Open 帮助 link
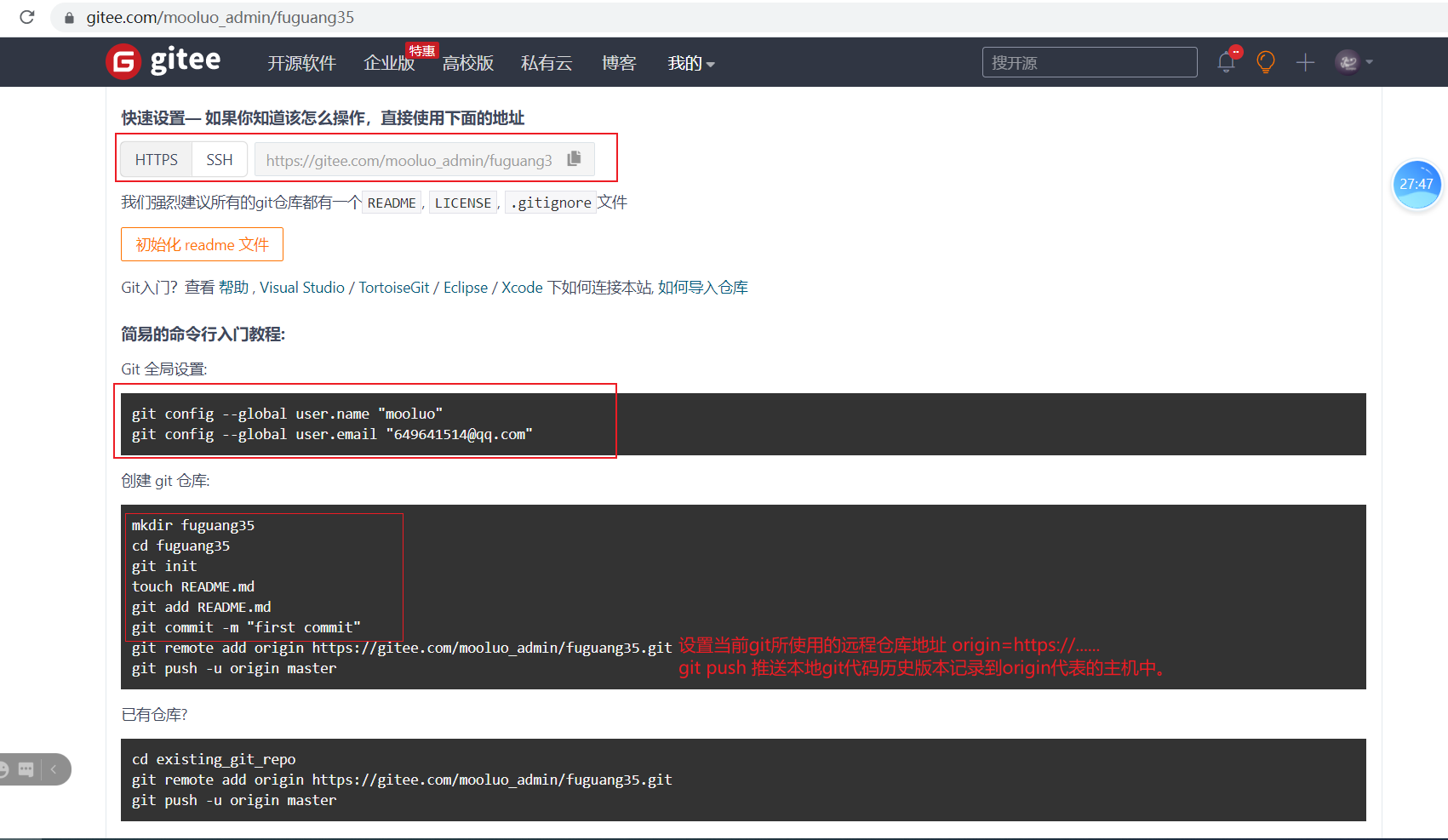This screenshot has height=840, width=1448. point(233,288)
